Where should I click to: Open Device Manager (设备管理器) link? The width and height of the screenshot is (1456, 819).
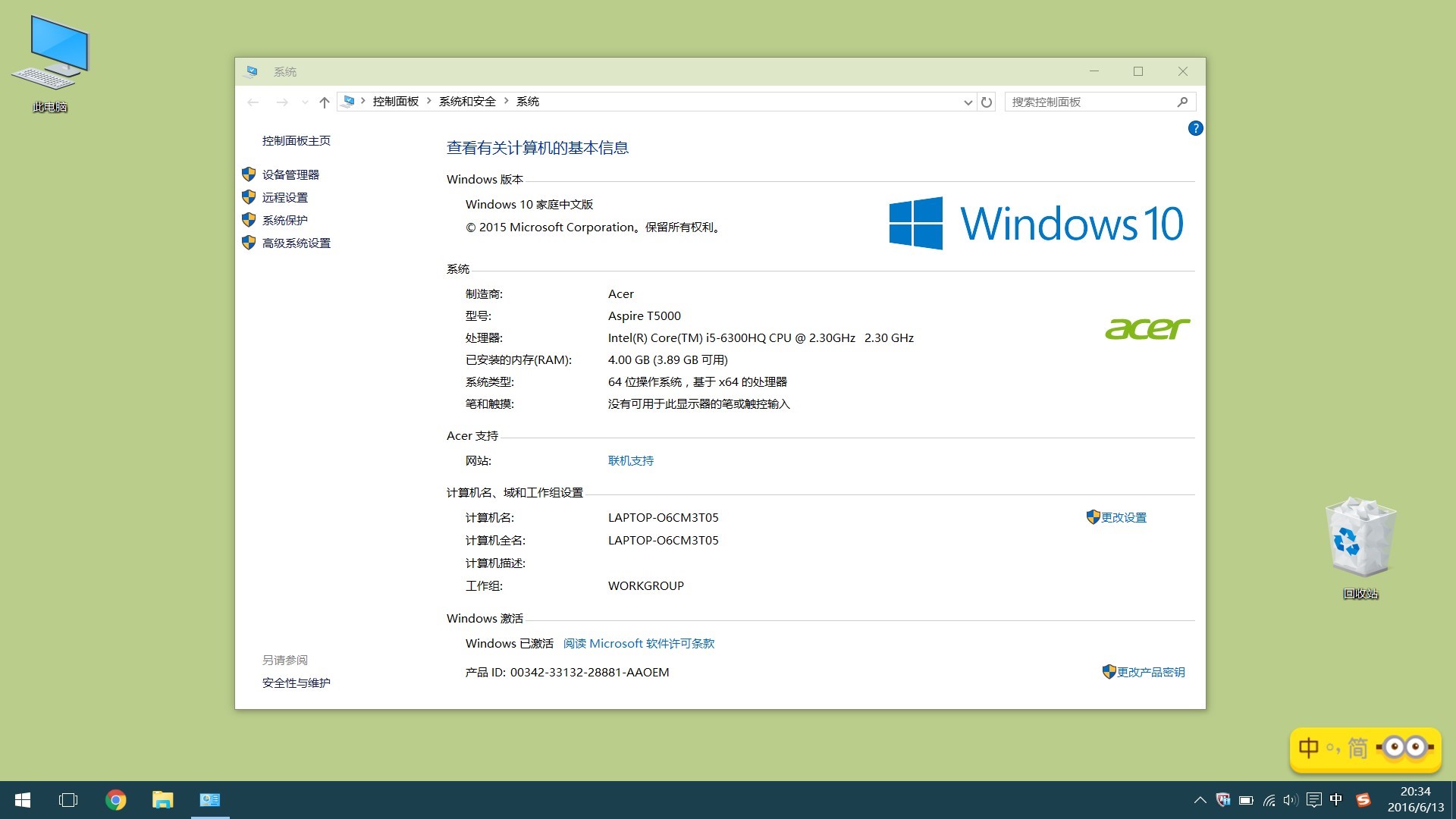(290, 174)
